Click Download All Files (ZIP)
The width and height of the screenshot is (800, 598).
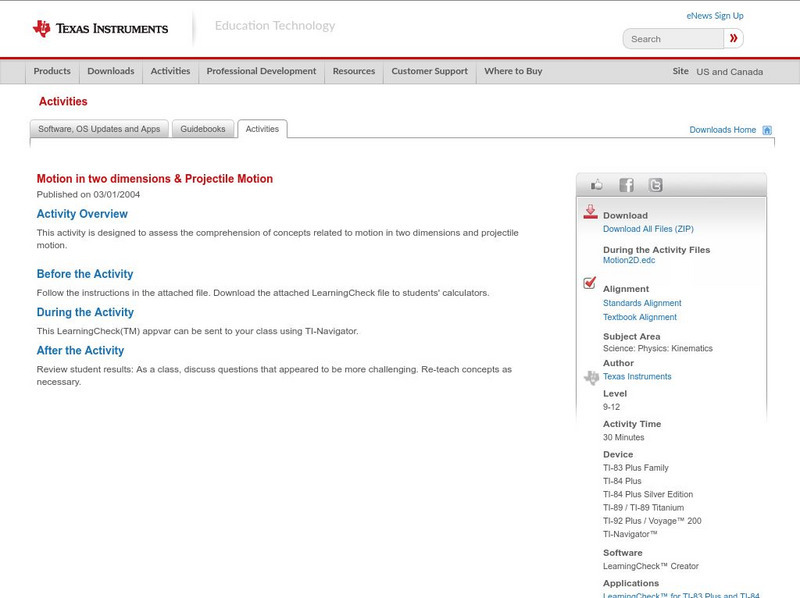point(648,229)
